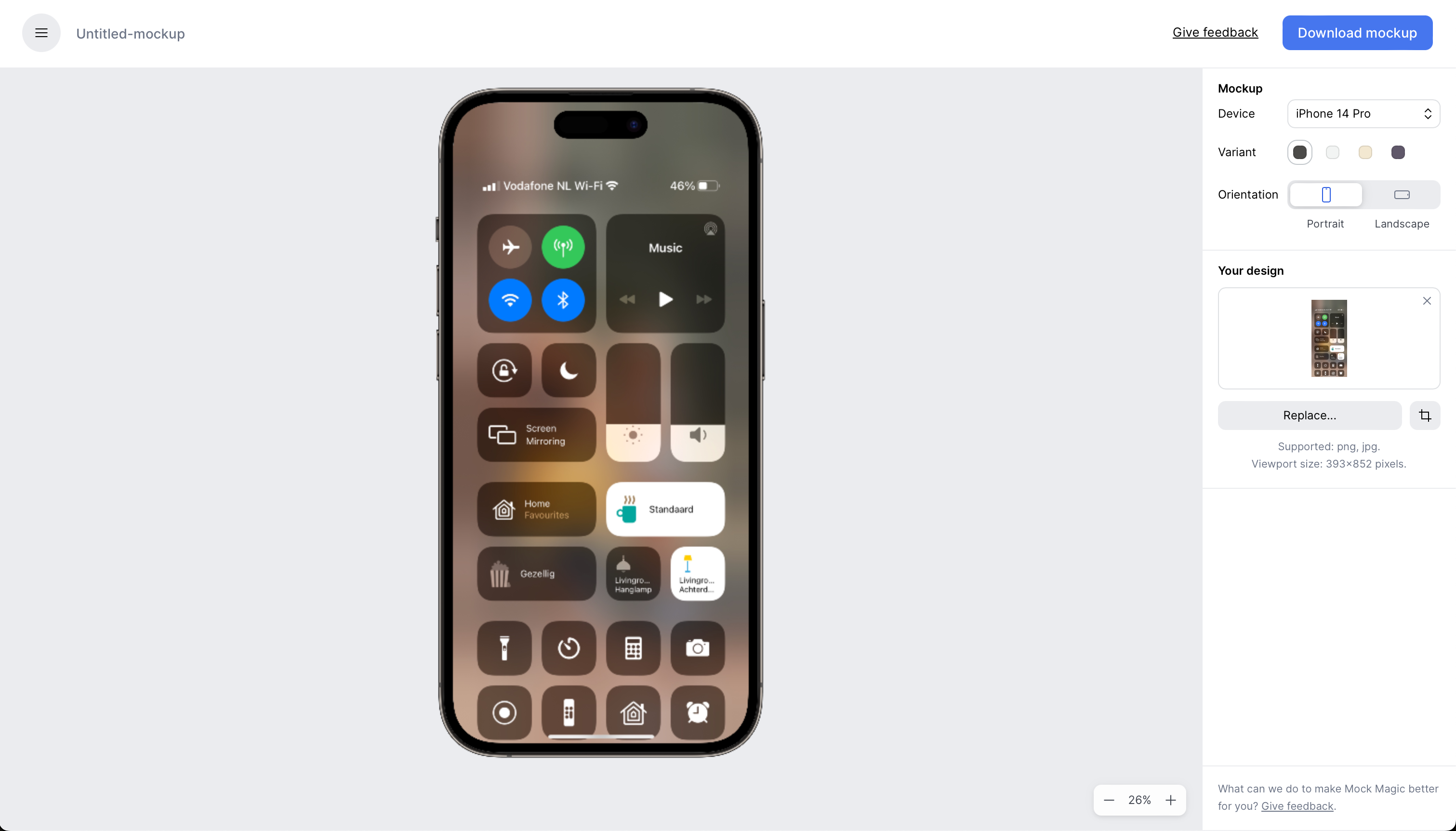This screenshot has height=831, width=1456.
Task: Click Replace design button
Action: [1309, 415]
